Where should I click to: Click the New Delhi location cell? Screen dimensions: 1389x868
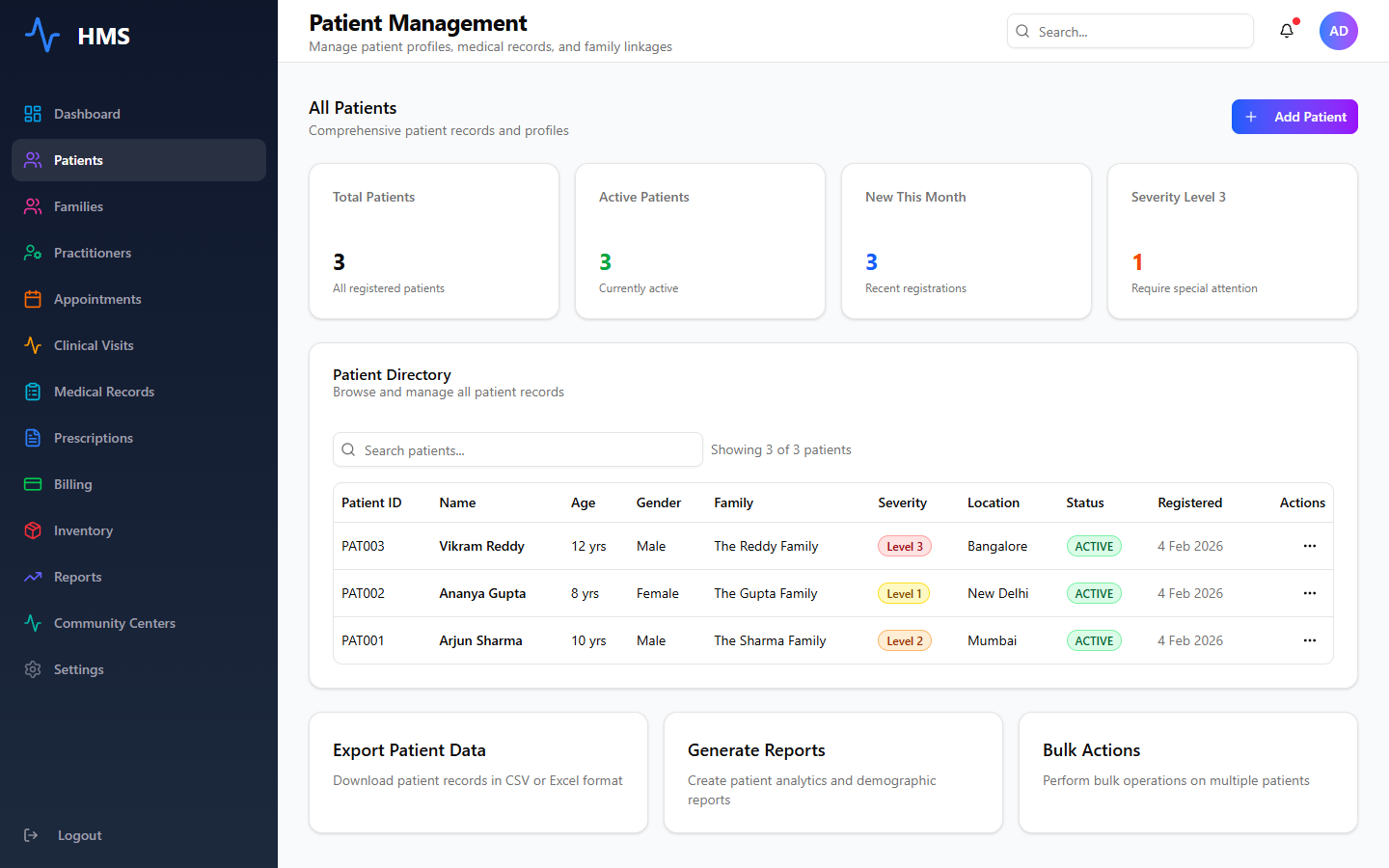point(997,593)
